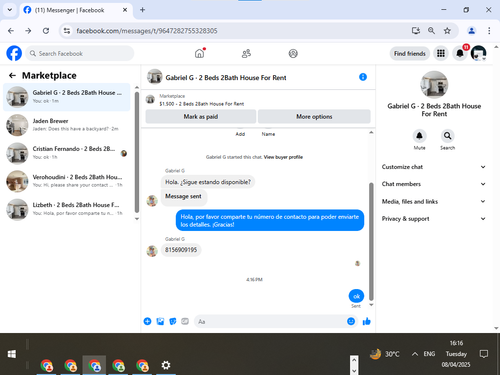Open the notifications bell icon
Image resolution: width=500 pixels, height=375 pixels.
click(460, 53)
